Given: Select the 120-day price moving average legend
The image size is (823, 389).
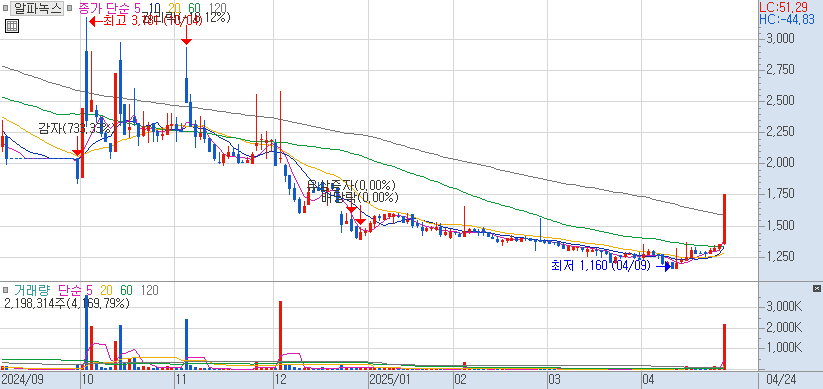Looking at the screenshot, I should [218, 8].
